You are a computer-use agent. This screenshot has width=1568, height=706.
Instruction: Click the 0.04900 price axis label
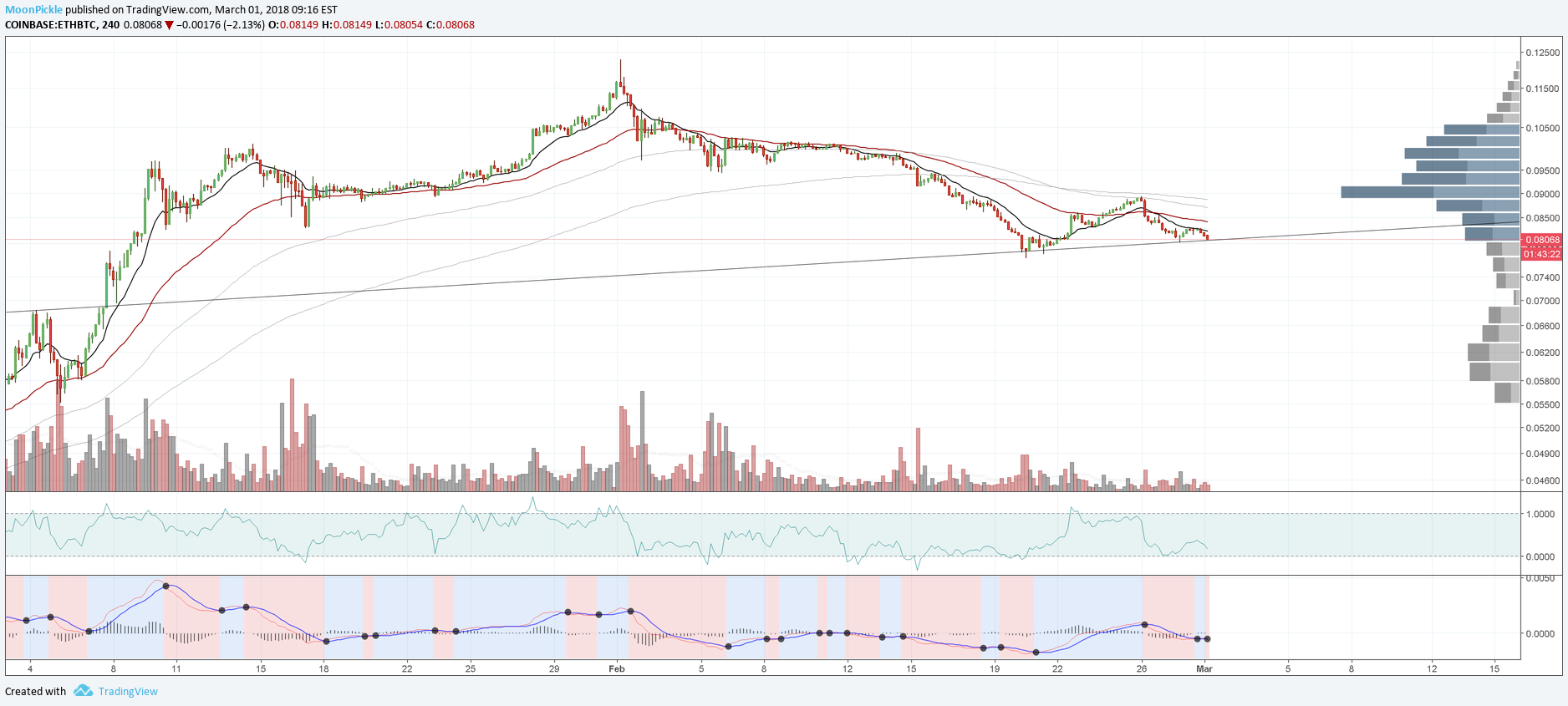pyautogui.click(x=1543, y=455)
